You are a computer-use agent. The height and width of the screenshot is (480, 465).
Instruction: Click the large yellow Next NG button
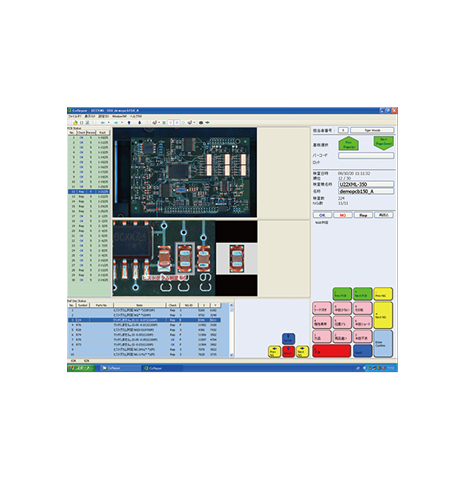point(383,315)
